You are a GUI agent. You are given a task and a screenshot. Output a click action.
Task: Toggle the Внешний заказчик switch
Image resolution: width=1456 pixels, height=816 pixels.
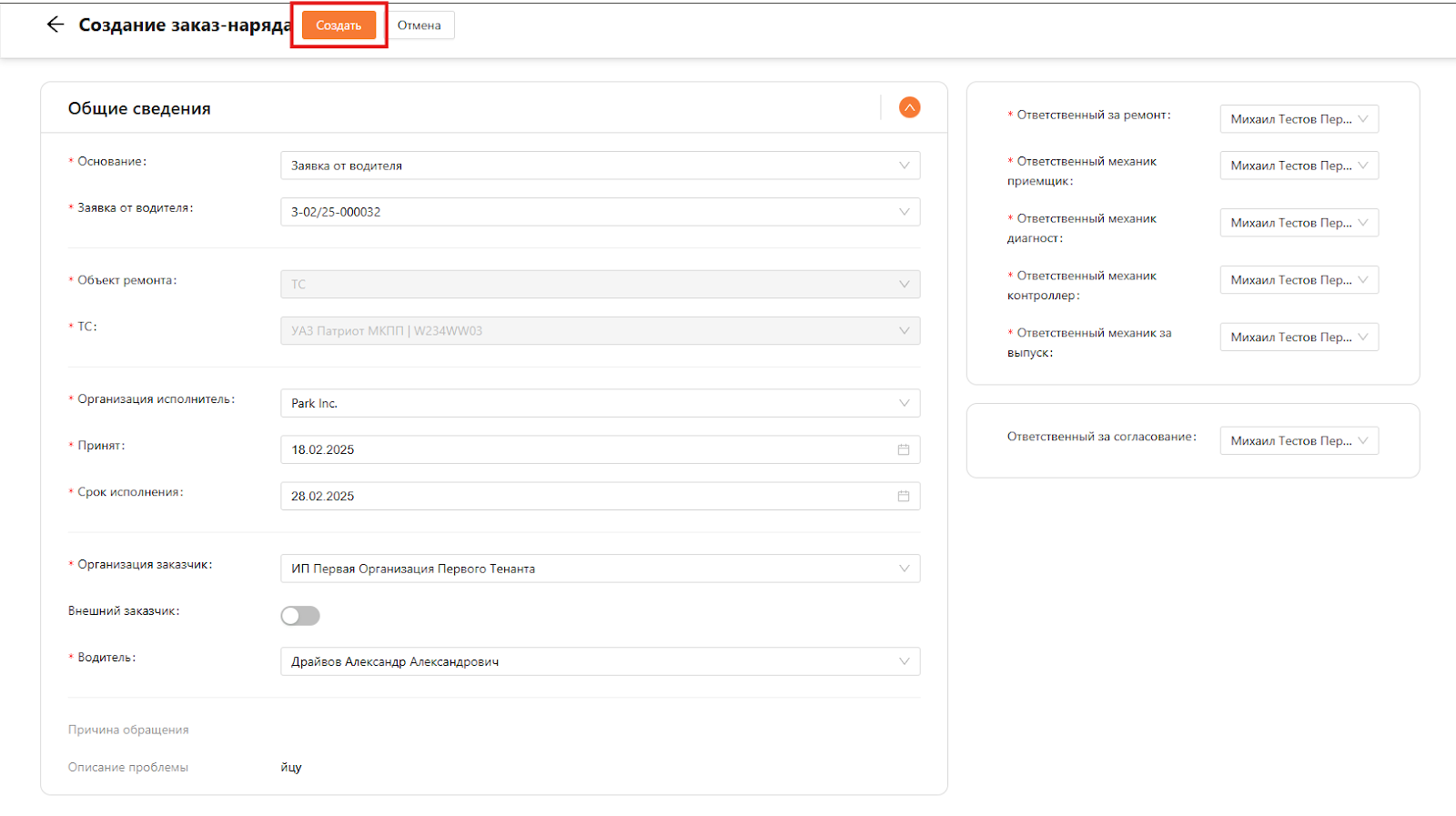300,616
